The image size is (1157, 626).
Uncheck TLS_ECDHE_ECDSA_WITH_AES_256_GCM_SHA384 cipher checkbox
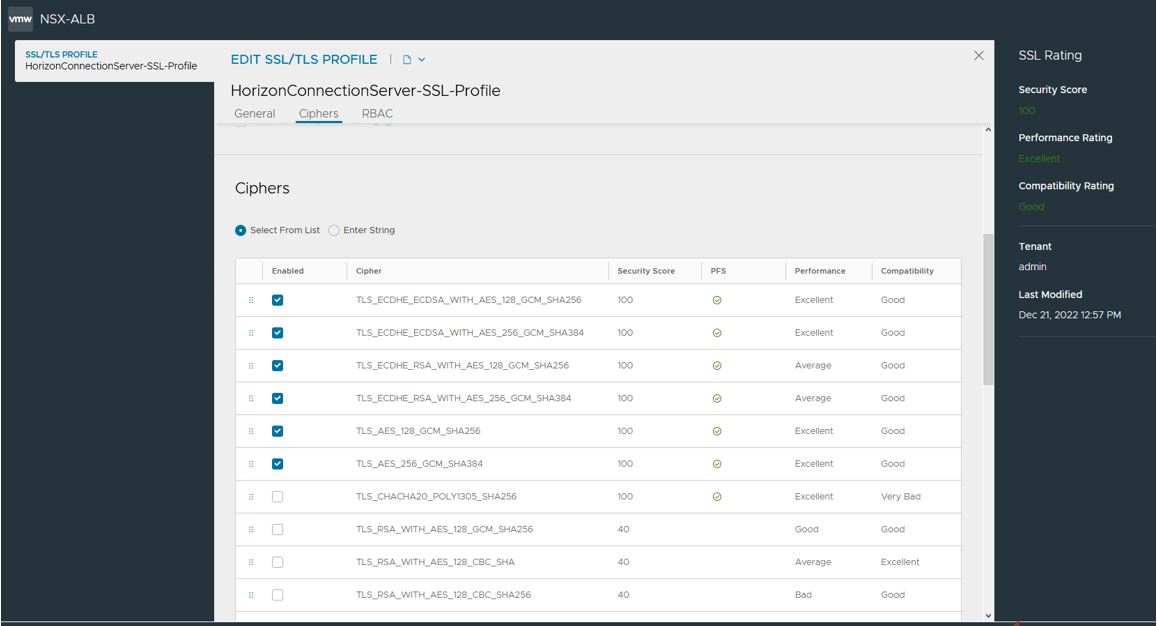tap(277, 333)
